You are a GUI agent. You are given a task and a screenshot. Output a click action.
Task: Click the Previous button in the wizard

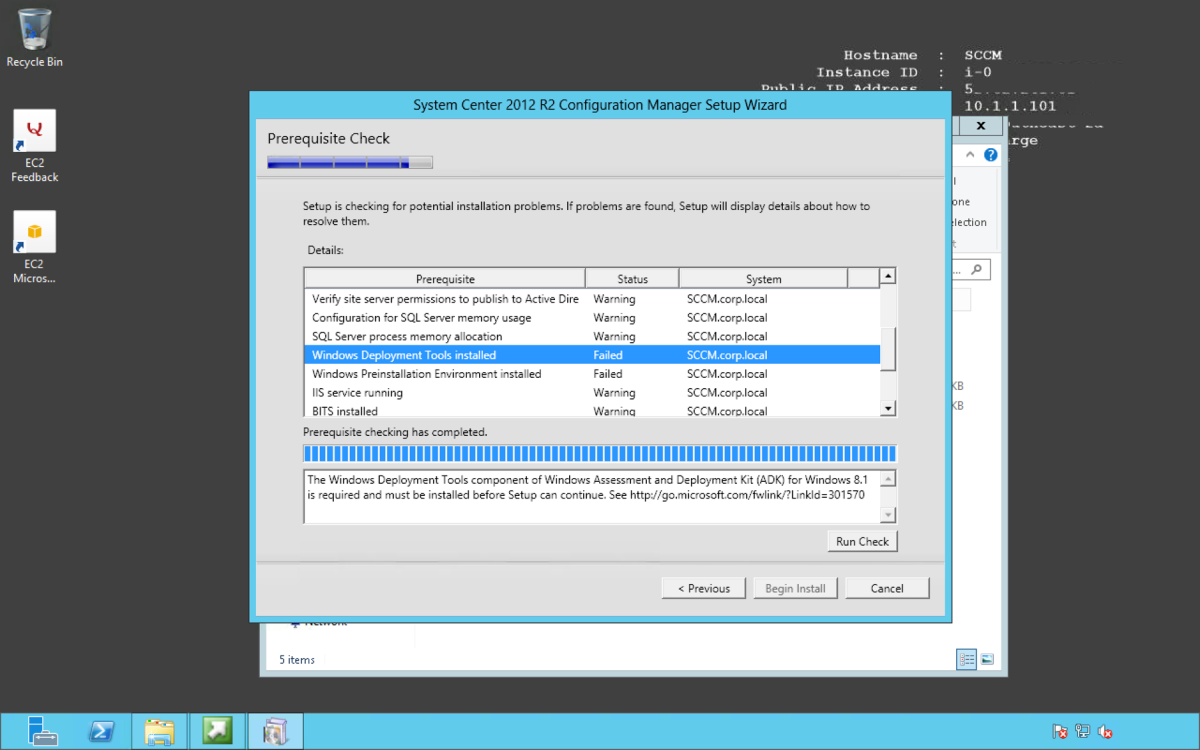click(703, 587)
